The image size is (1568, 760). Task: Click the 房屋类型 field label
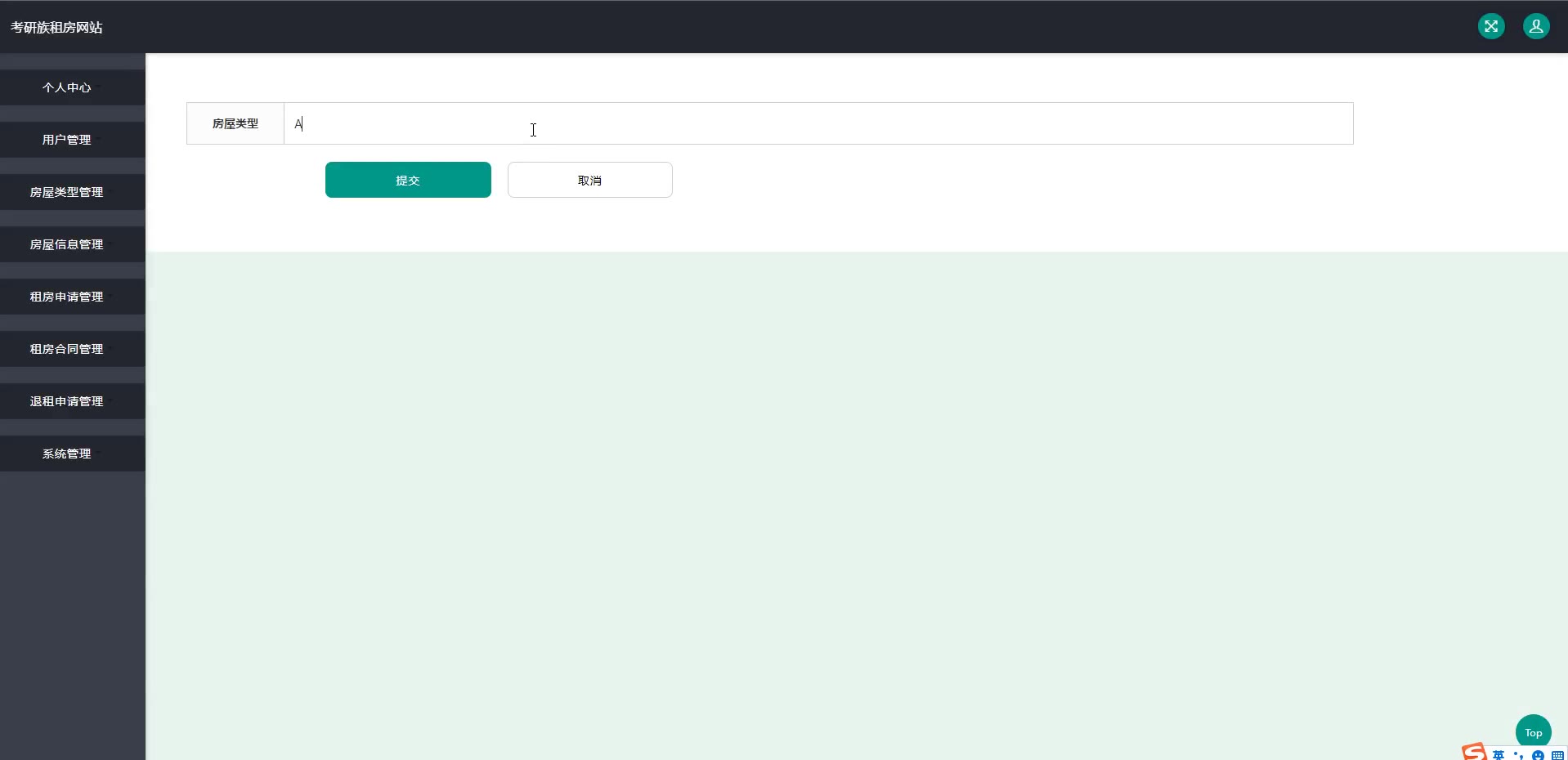[235, 123]
